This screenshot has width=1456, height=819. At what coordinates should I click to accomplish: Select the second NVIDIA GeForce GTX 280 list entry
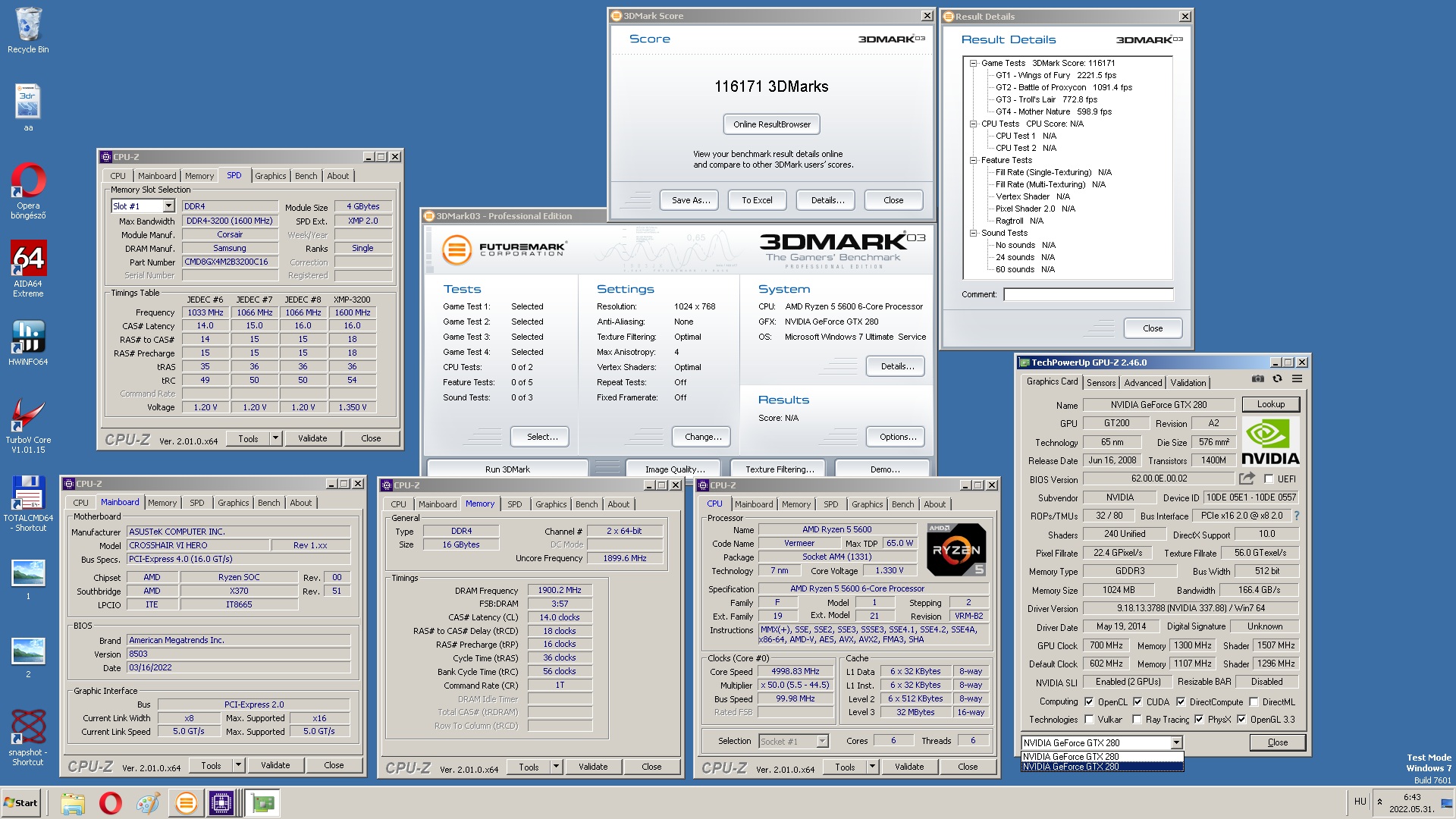coord(1101,767)
